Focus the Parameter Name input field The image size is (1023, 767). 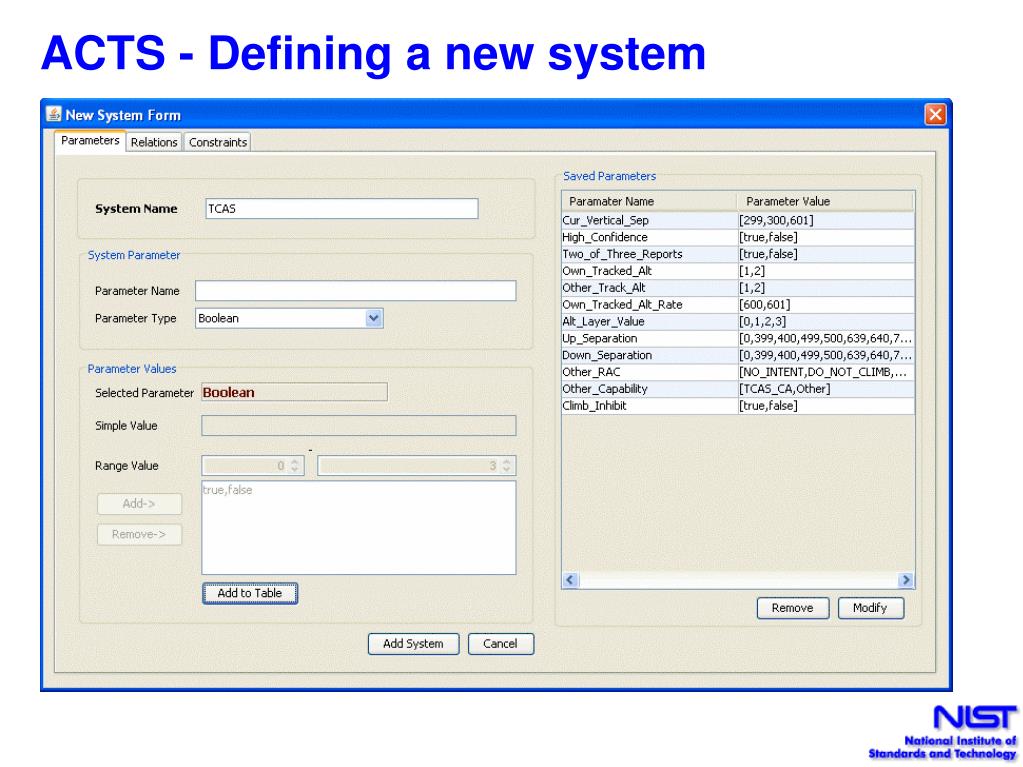click(356, 291)
